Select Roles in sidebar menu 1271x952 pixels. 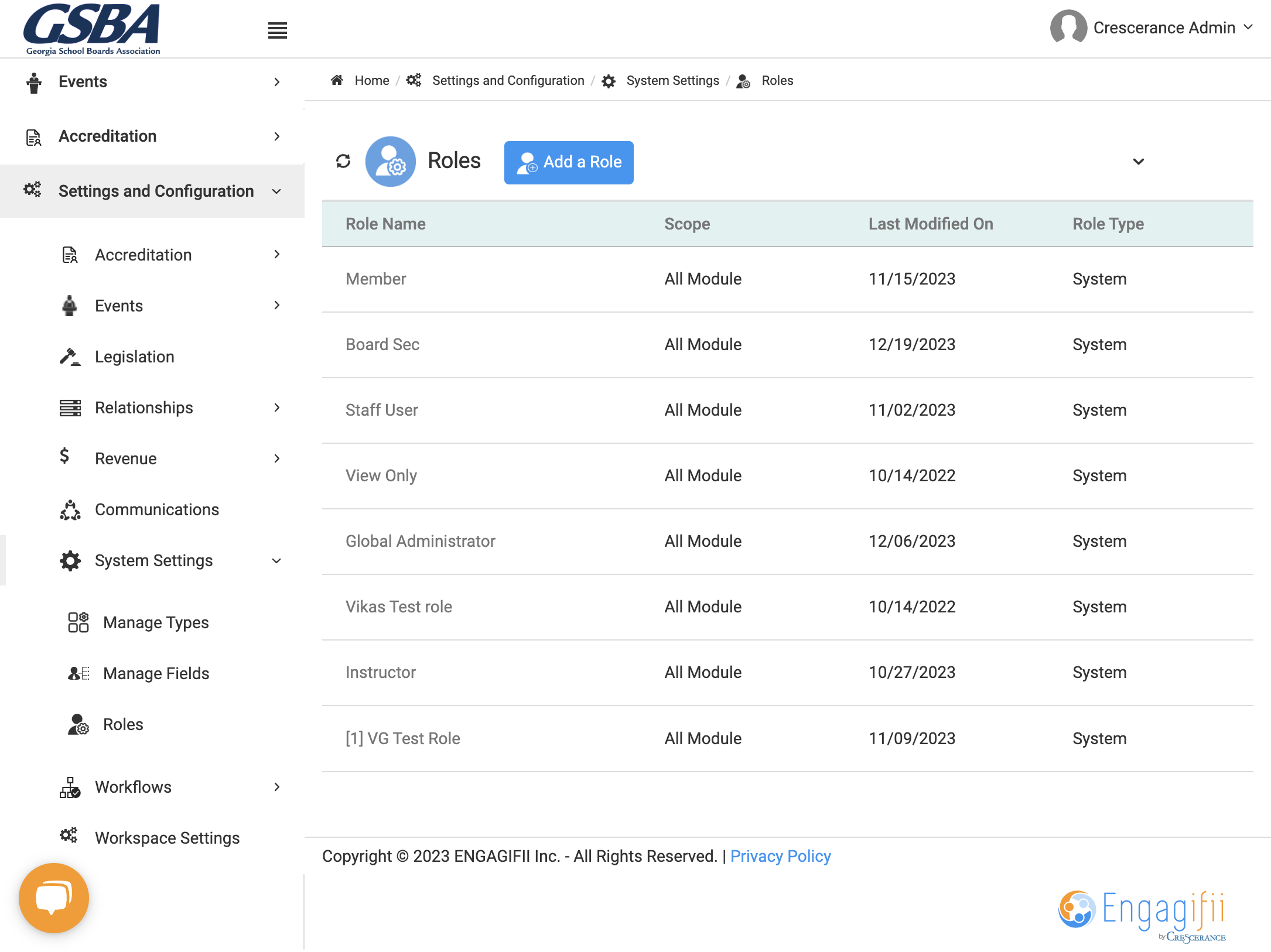click(123, 725)
